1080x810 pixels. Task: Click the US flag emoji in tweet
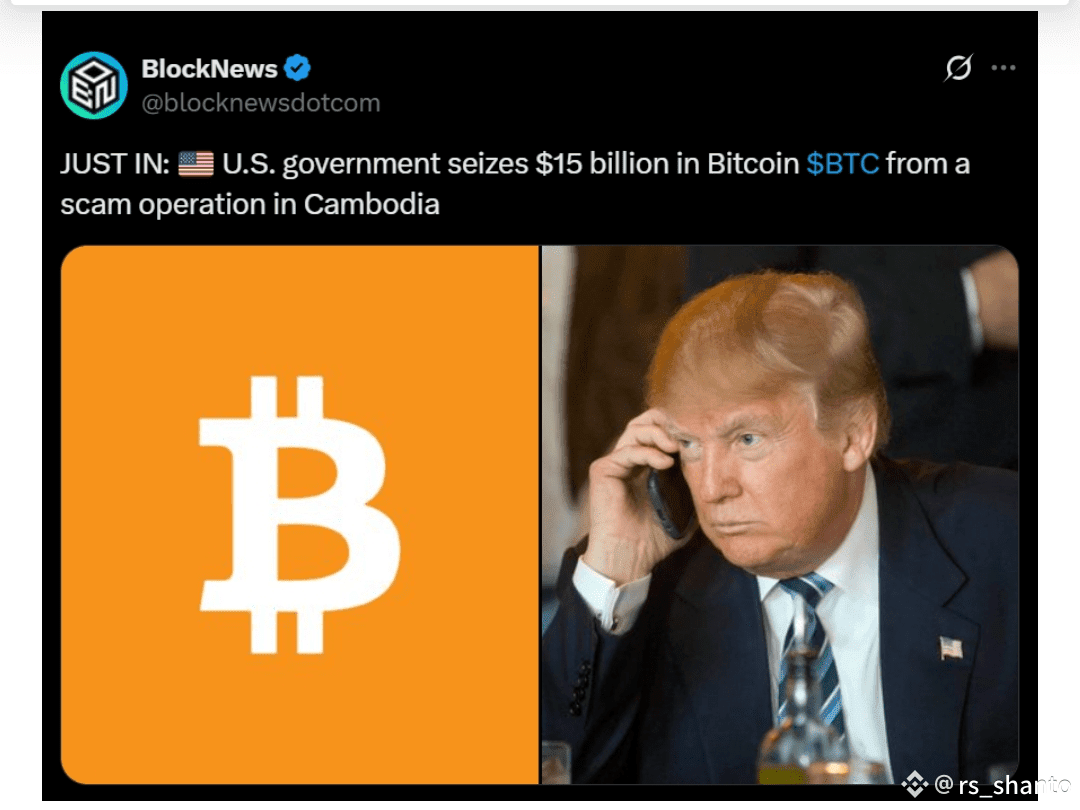(196, 164)
